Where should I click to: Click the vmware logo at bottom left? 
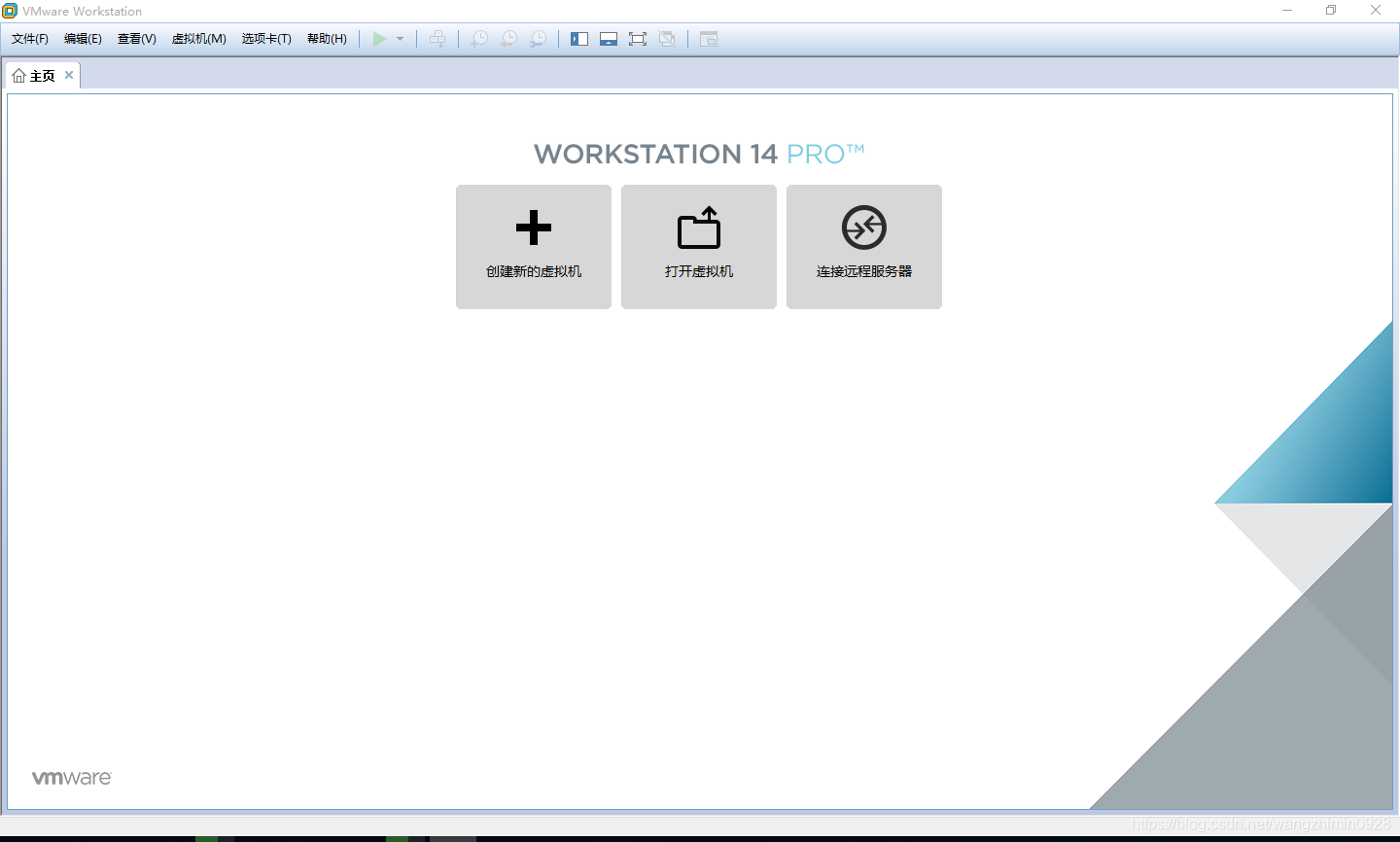(72, 778)
